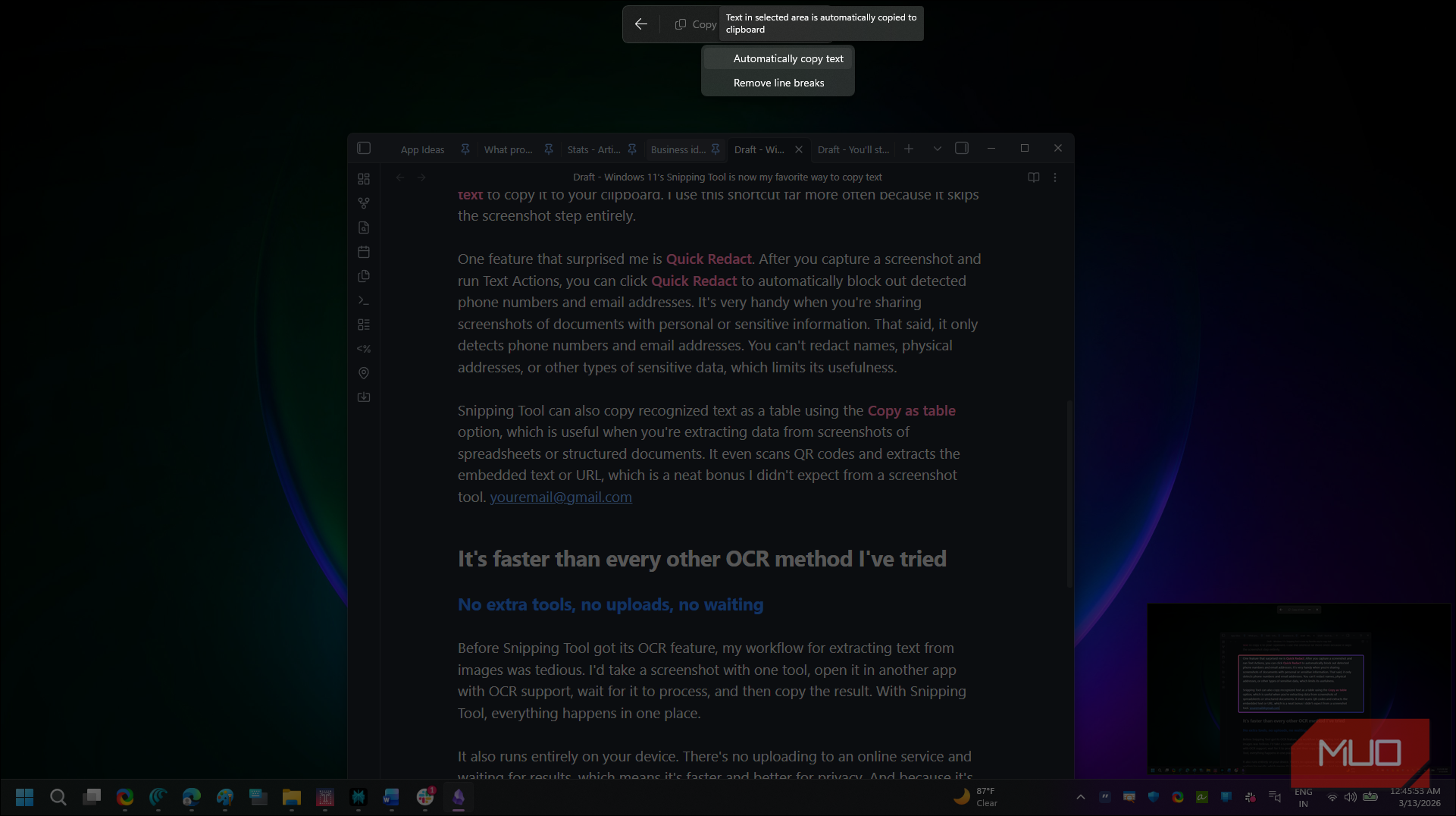Click the download import icon in ribbon

tap(364, 397)
